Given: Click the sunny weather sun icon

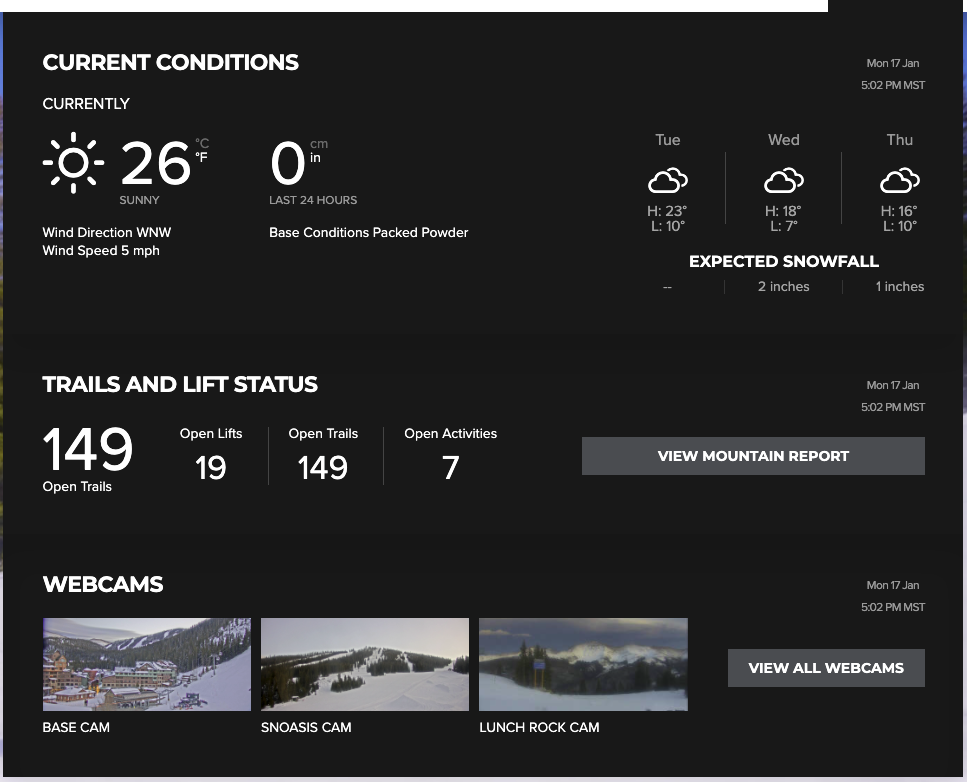Looking at the screenshot, I should (x=73, y=162).
